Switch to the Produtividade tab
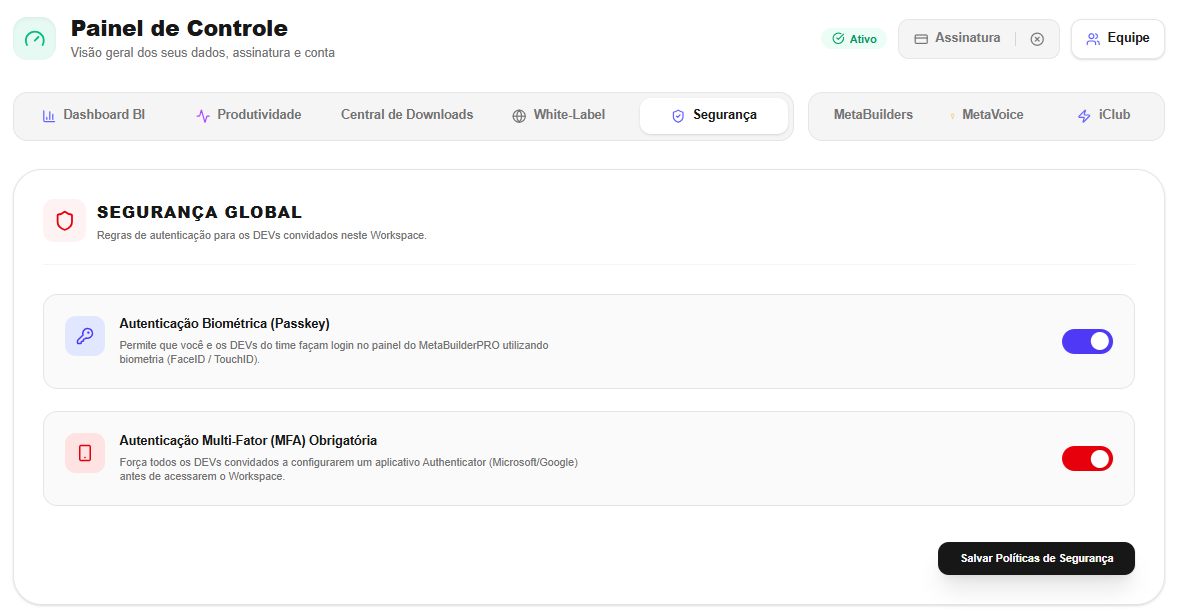Image resolution: width=1187 pixels, height=613 pixels. point(249,116)
